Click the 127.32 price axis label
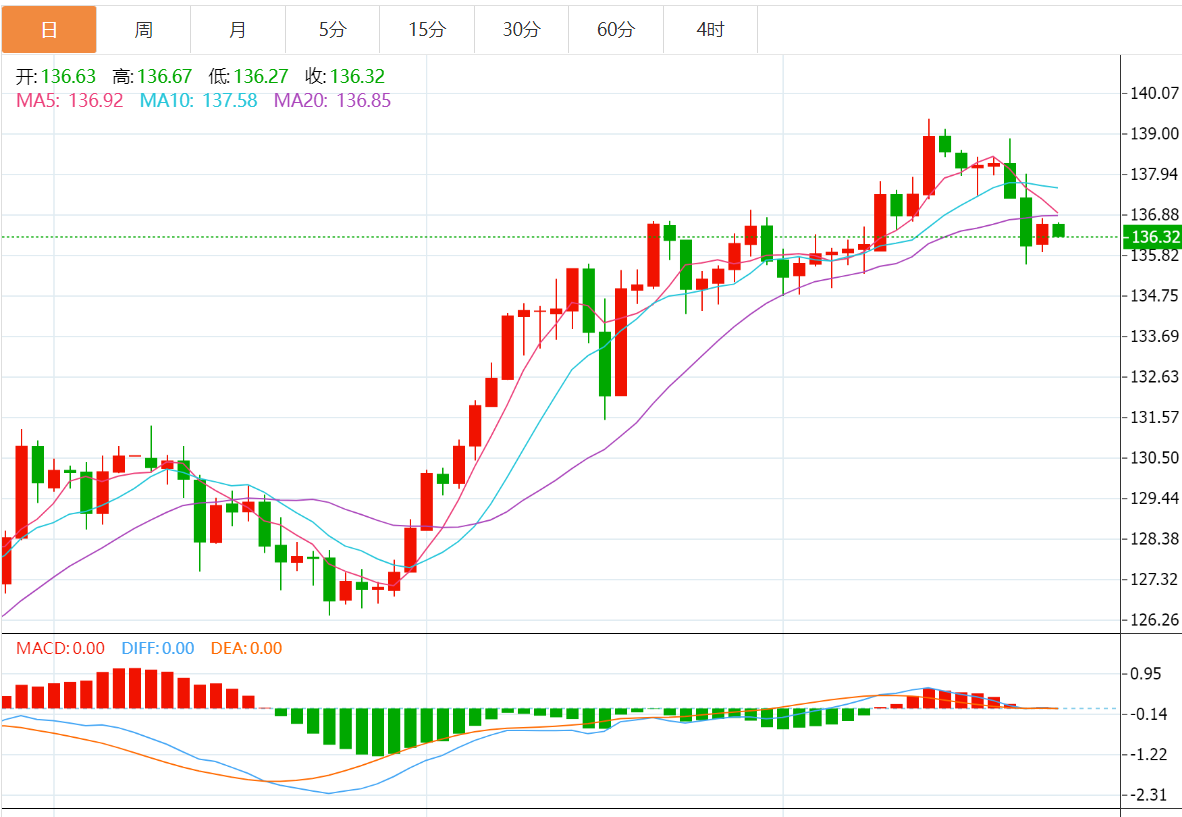The height and width of the screenshot is (817, 1182). tap(1154, 580)
